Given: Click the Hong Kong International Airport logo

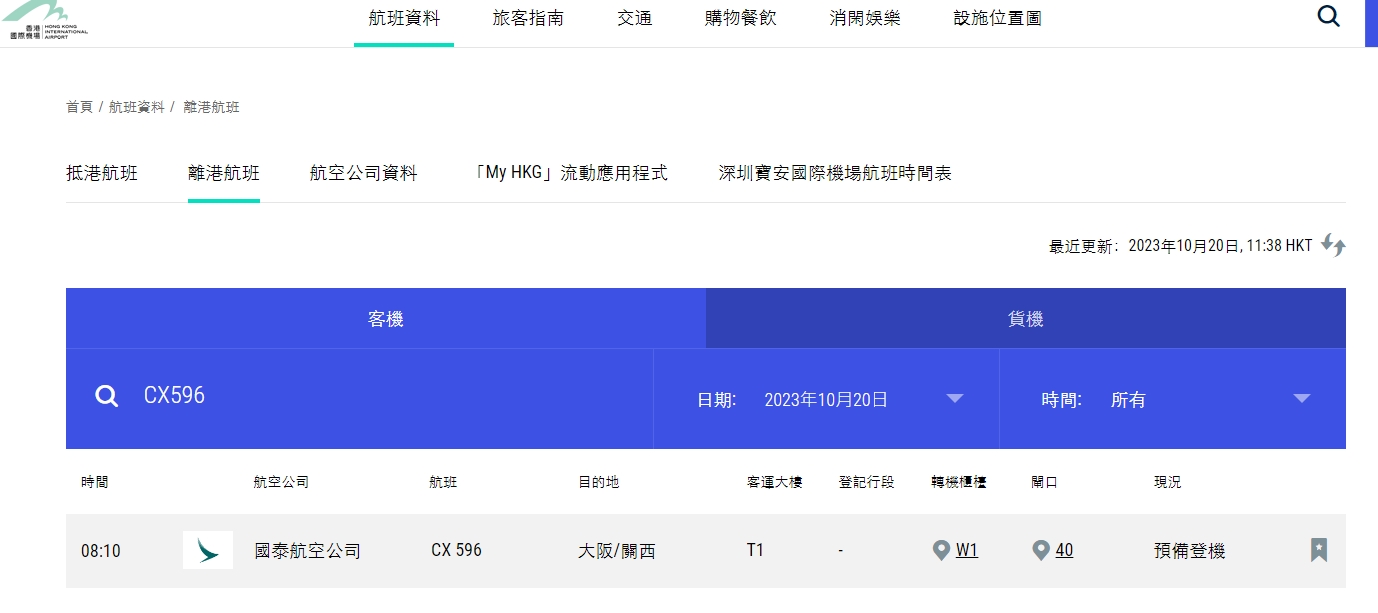Looking at the screenshot, I should (45, 21).
